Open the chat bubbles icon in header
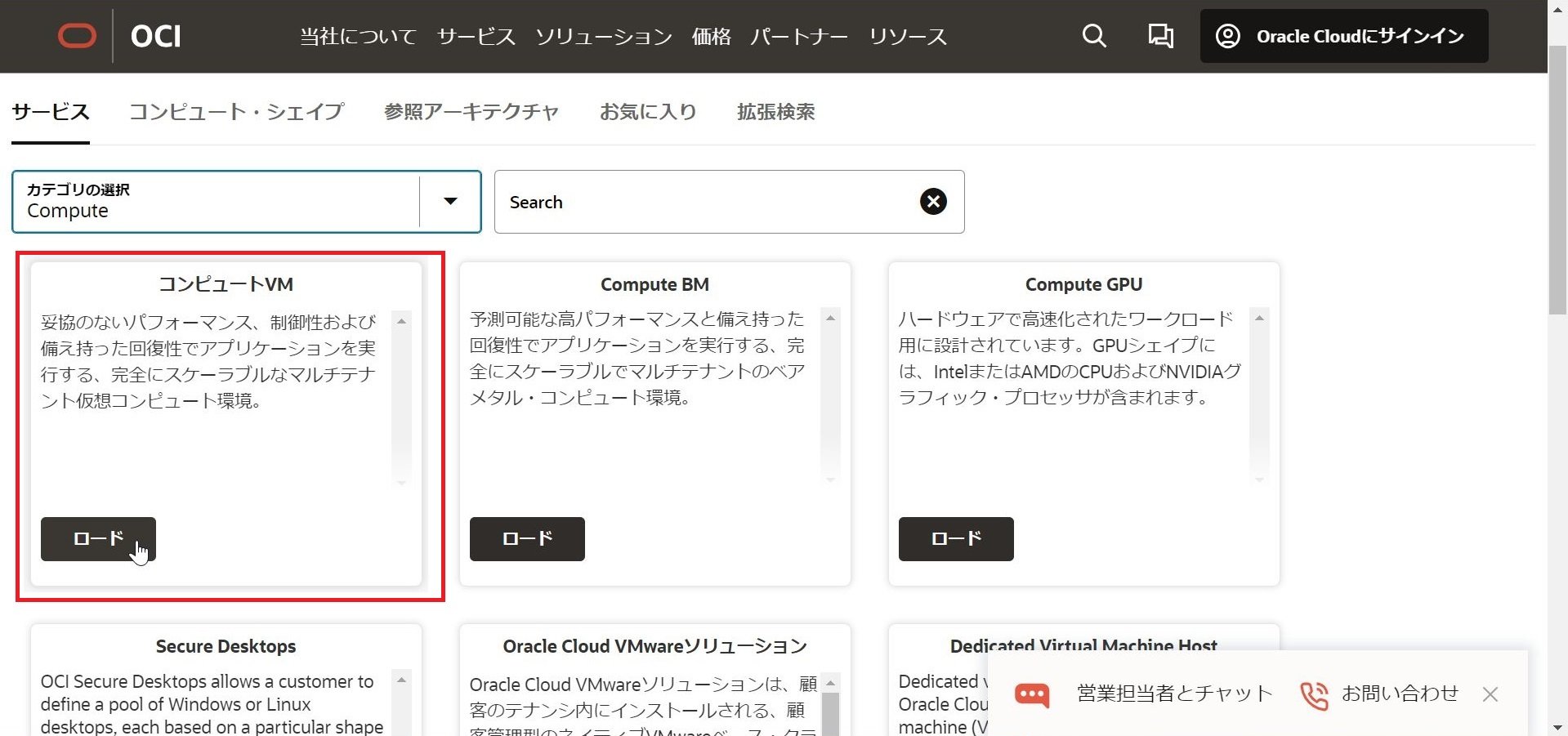The image size is (1568, 736). click(1160, 36)
